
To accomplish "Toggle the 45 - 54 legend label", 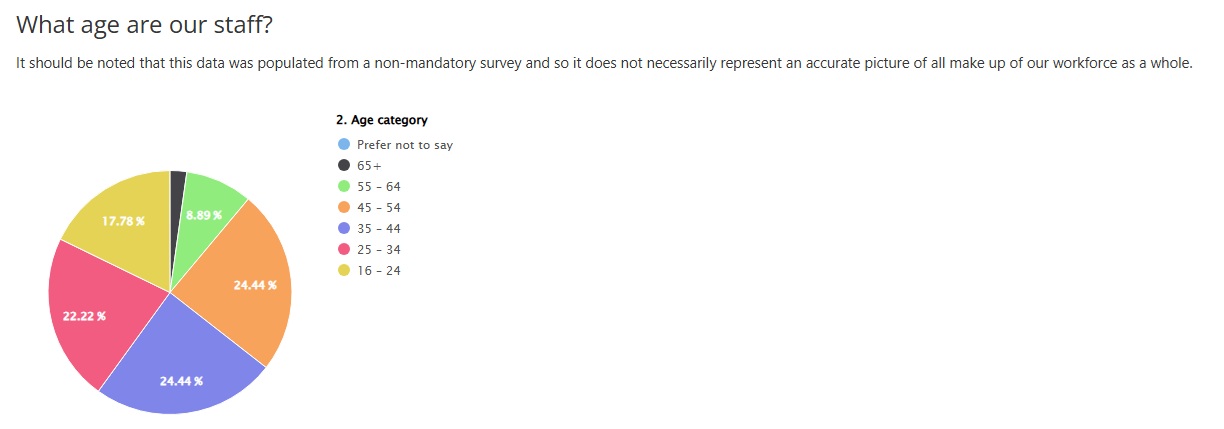I will (379, 208).
